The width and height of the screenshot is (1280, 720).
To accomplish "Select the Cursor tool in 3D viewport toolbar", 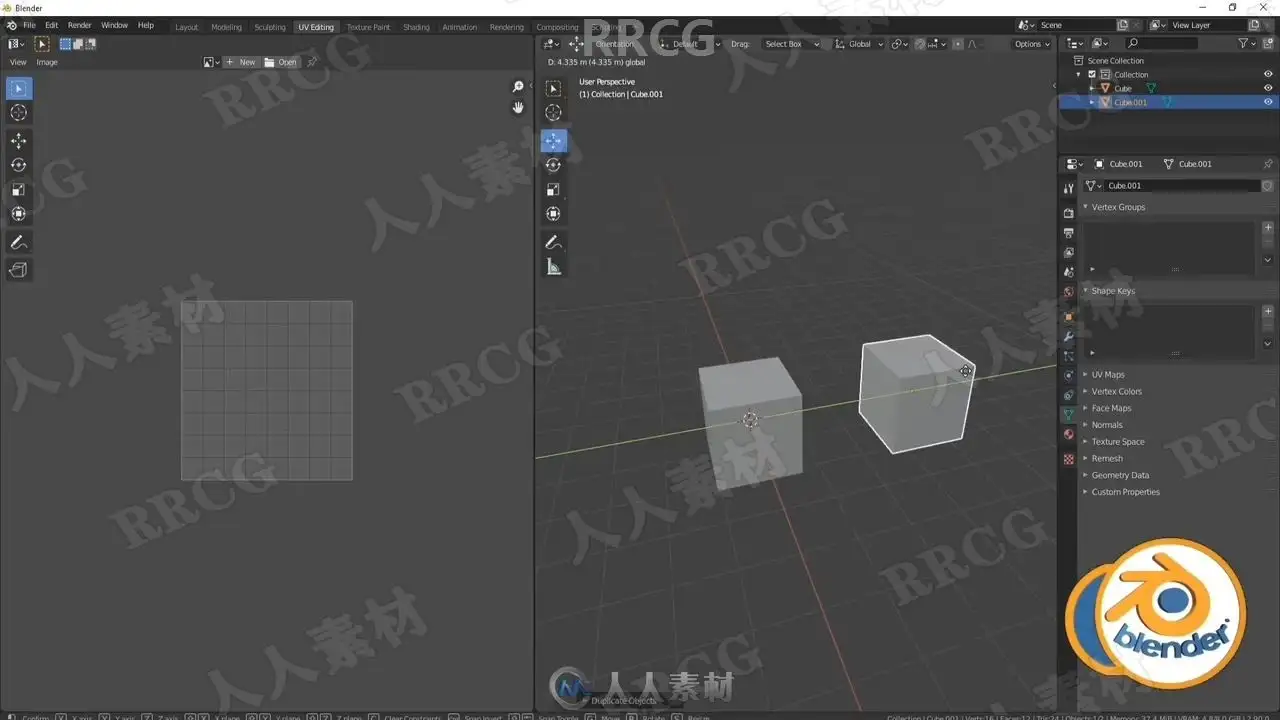I will (553, 113).
